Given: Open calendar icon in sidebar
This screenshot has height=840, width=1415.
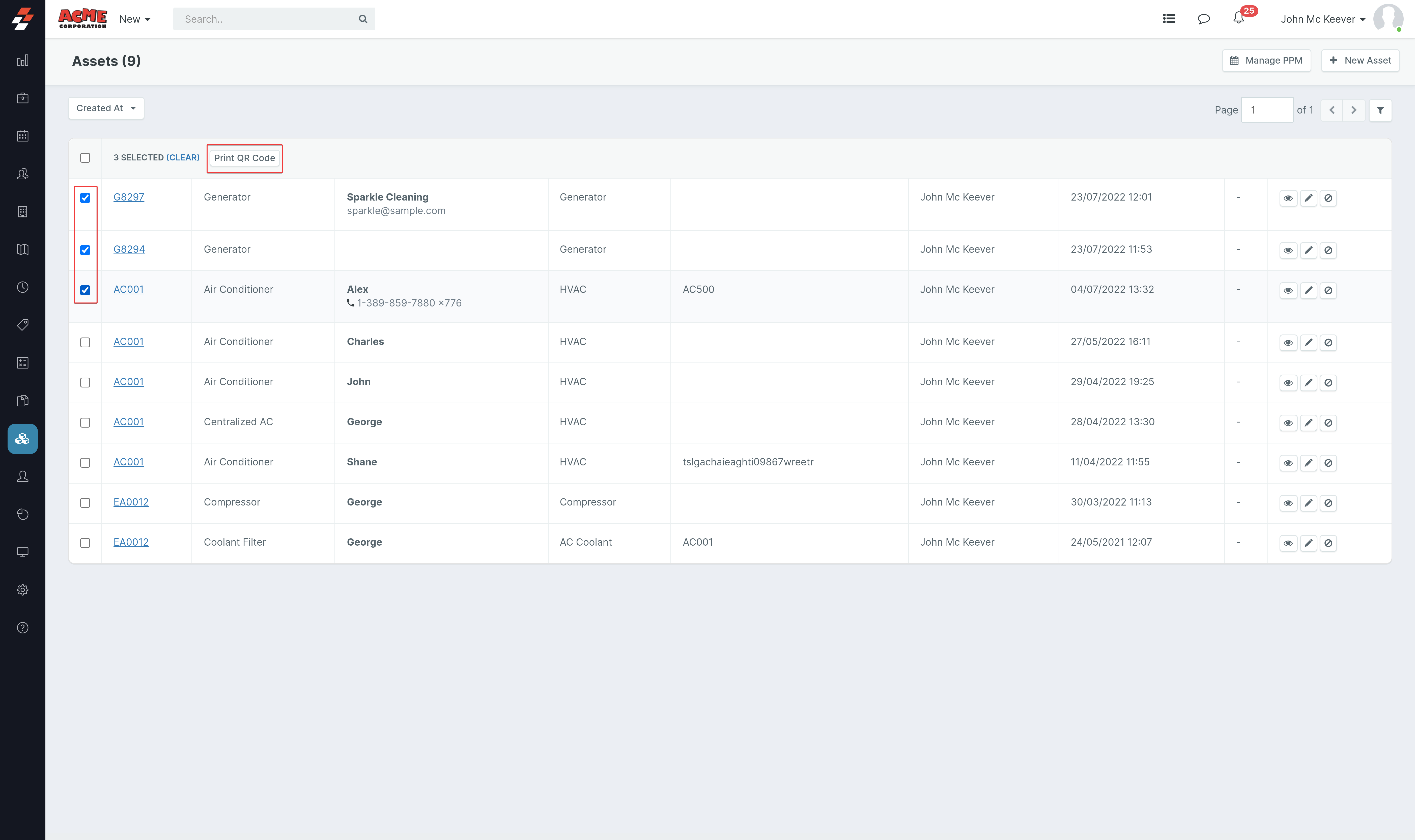Looking at the screenshot, I should (23, 136).
